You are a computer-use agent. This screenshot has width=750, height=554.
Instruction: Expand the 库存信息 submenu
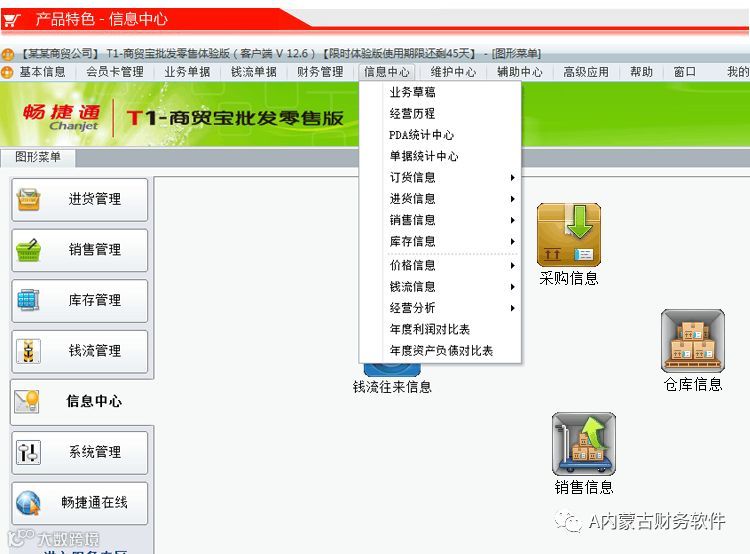[x=440, y=241]
